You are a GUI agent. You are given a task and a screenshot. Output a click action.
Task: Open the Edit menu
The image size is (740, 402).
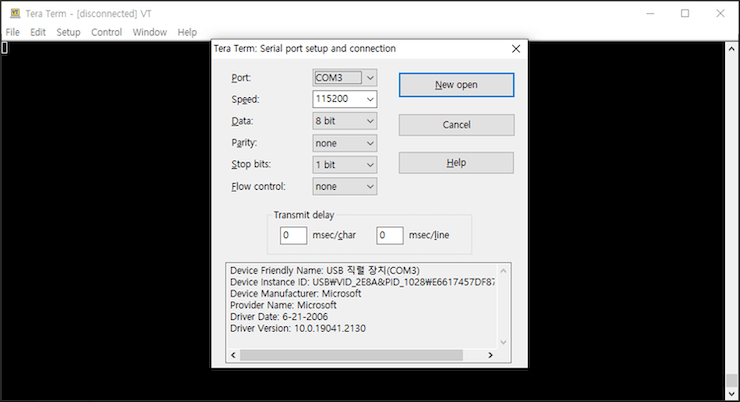(38, 32)
